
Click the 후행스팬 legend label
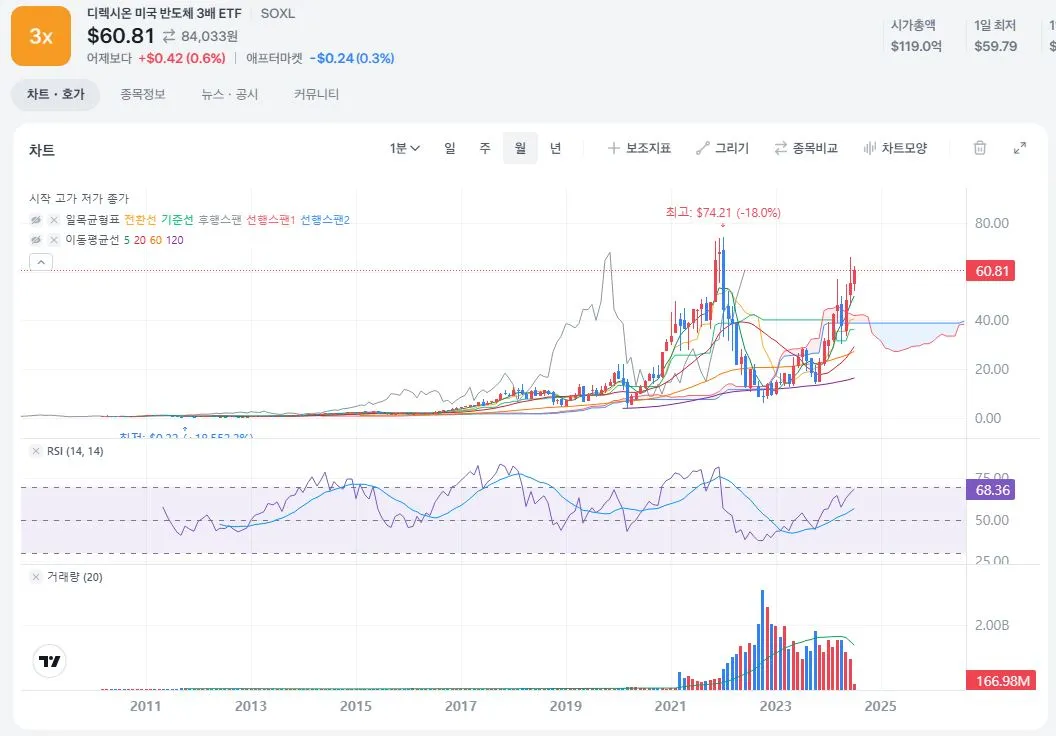click(x=220, y=220)
